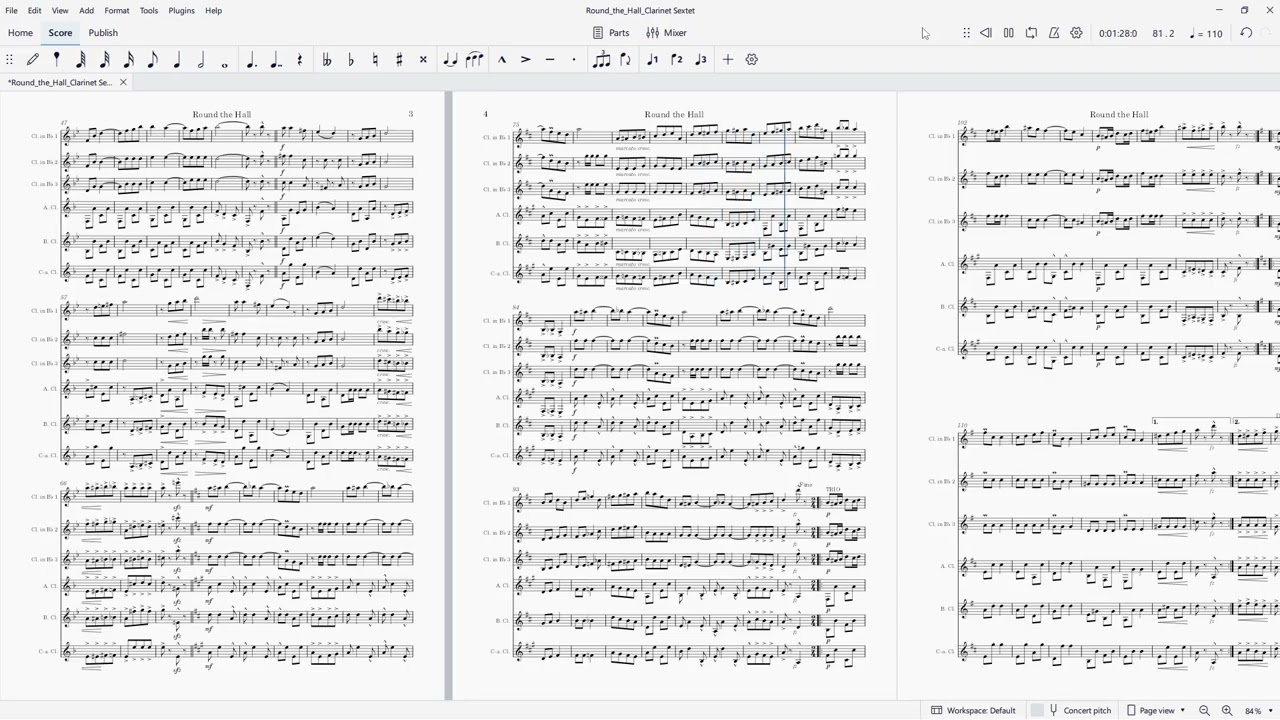This screenshot has height=720, width=1280.
Task: Pick the pin note-input mode icon
Action: pyautogui.click(x=57, y=60)
